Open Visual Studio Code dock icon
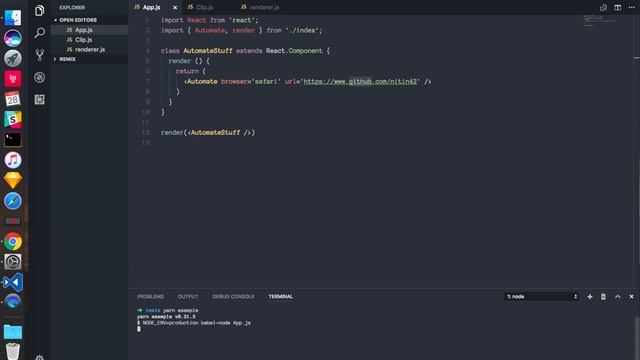Image resolution: width=640 pixels, height=360 pixels. point(13,282)
